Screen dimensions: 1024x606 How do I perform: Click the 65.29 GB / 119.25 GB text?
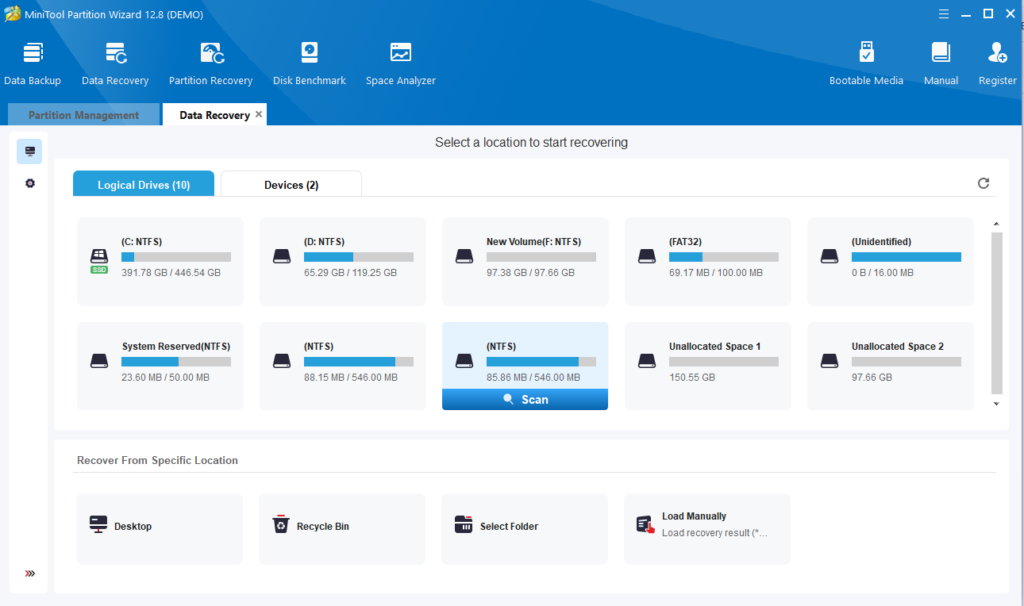coord(350,273)
